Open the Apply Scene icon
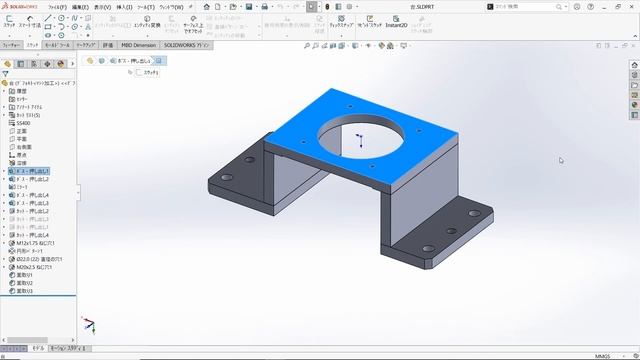640x360 pixels. (x=390, y=46)
